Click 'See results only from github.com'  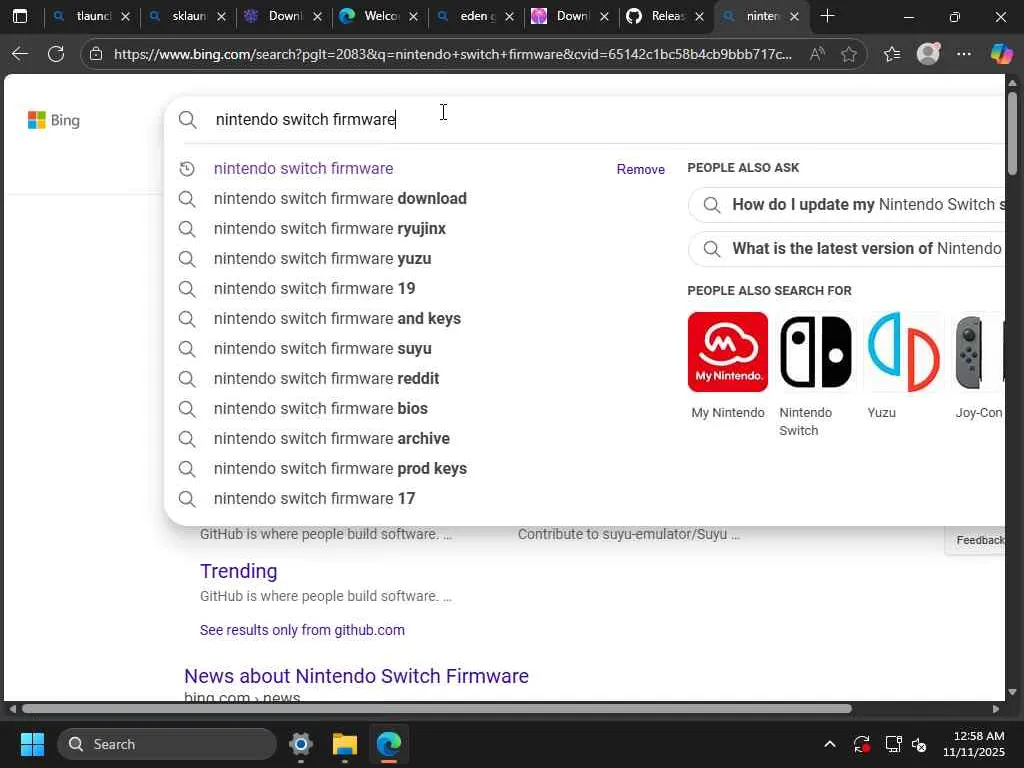point(302,630)
